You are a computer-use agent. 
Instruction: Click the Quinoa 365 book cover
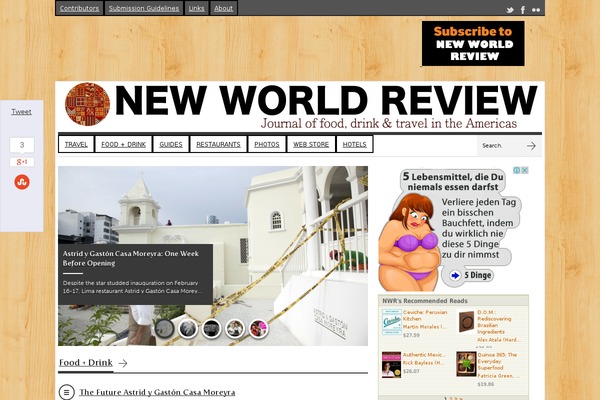[x=466, y=364]
